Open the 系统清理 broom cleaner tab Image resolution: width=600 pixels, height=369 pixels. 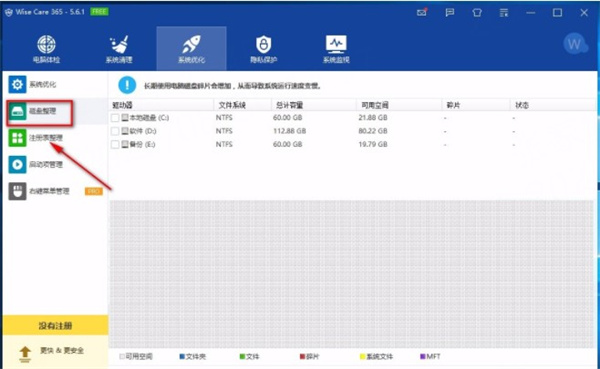click(119, 49)
